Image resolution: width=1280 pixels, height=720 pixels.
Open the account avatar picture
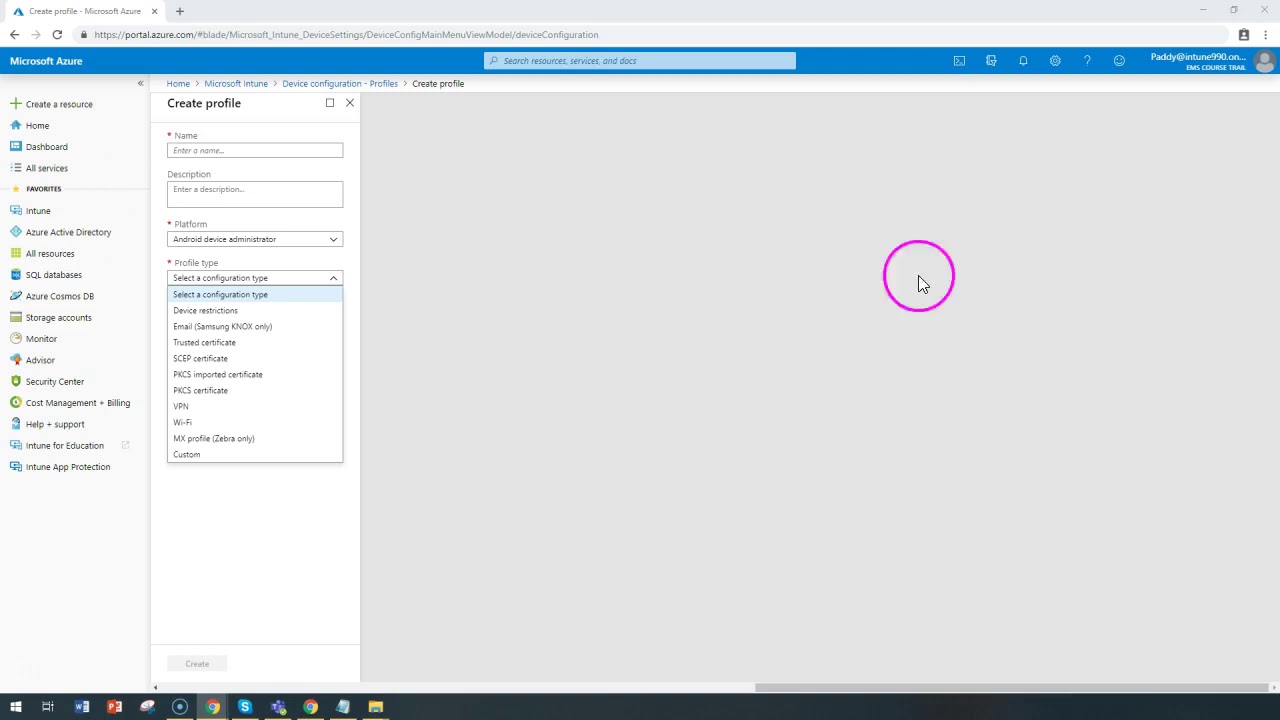(1264, 61)
